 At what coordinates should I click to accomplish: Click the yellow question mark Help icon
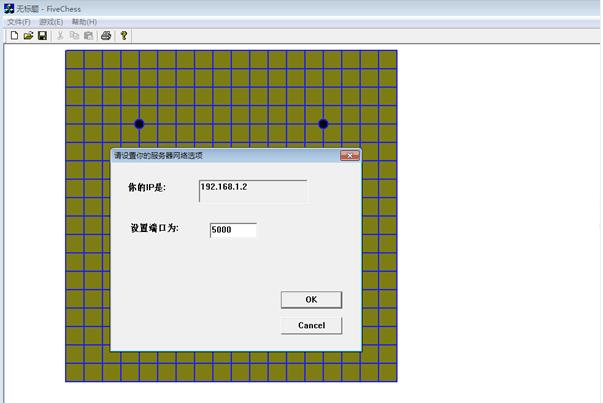[x=124, y=36]
